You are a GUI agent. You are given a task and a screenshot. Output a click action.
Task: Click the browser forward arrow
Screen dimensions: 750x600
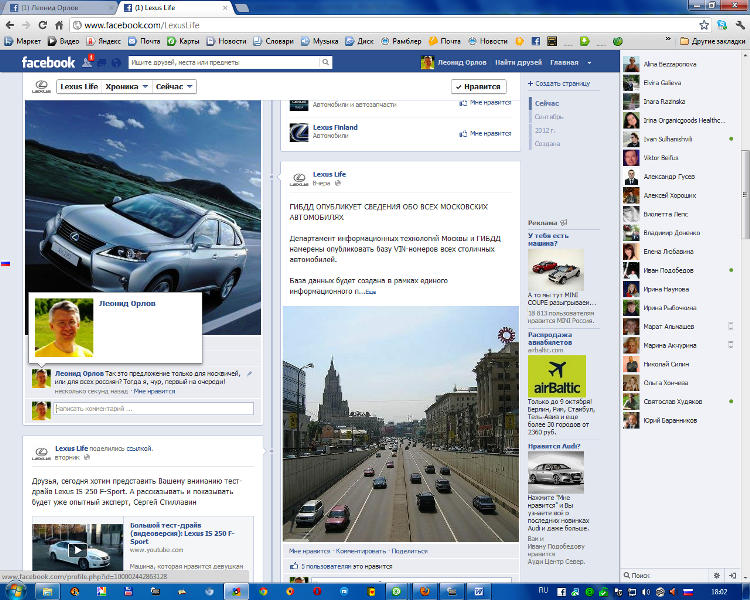pyautogui.click(x=26, y=25)
